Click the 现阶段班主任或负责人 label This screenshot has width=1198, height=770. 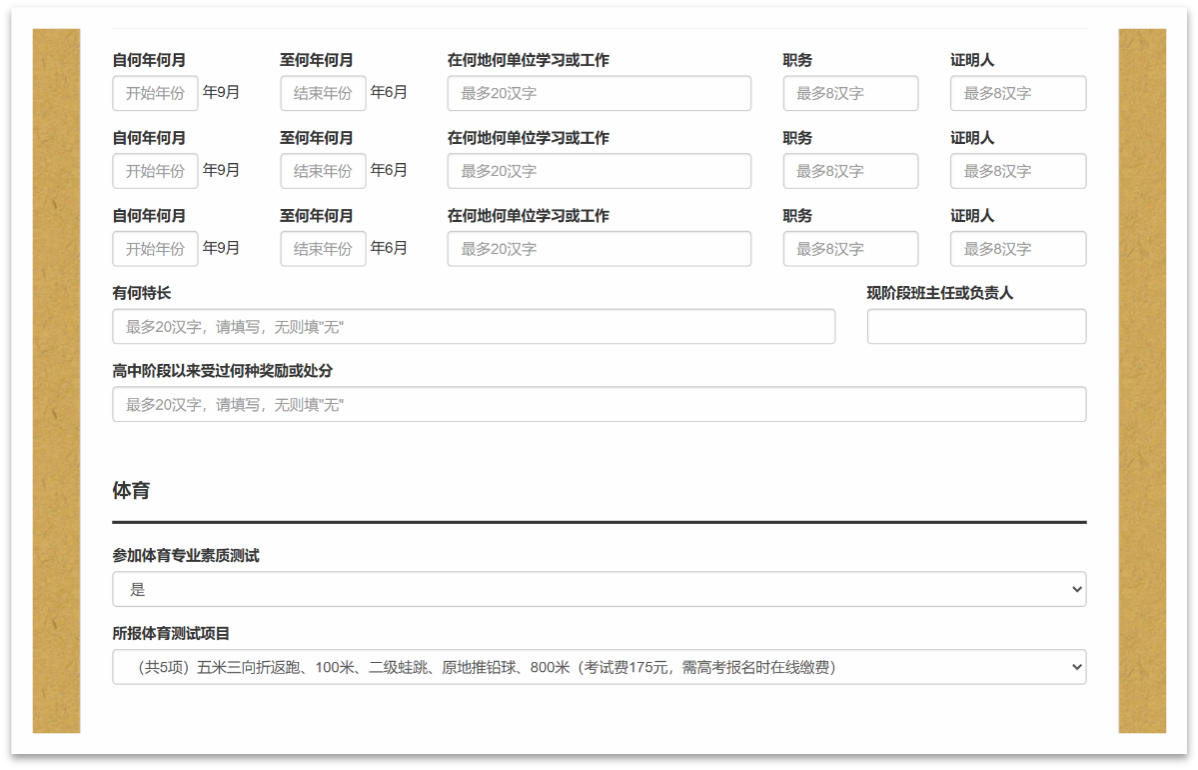coord(940,293)
